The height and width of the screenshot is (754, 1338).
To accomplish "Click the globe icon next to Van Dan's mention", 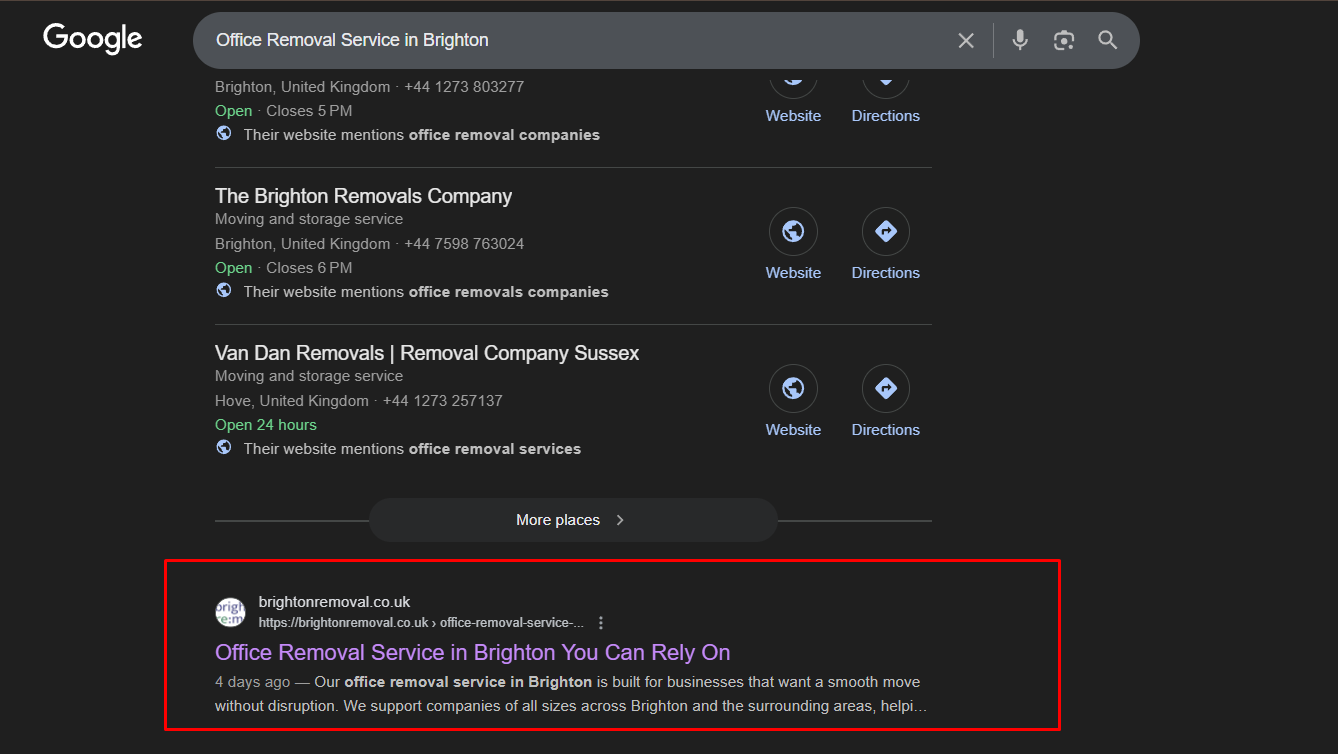I will pyautogui.click(x=223, y=446).
